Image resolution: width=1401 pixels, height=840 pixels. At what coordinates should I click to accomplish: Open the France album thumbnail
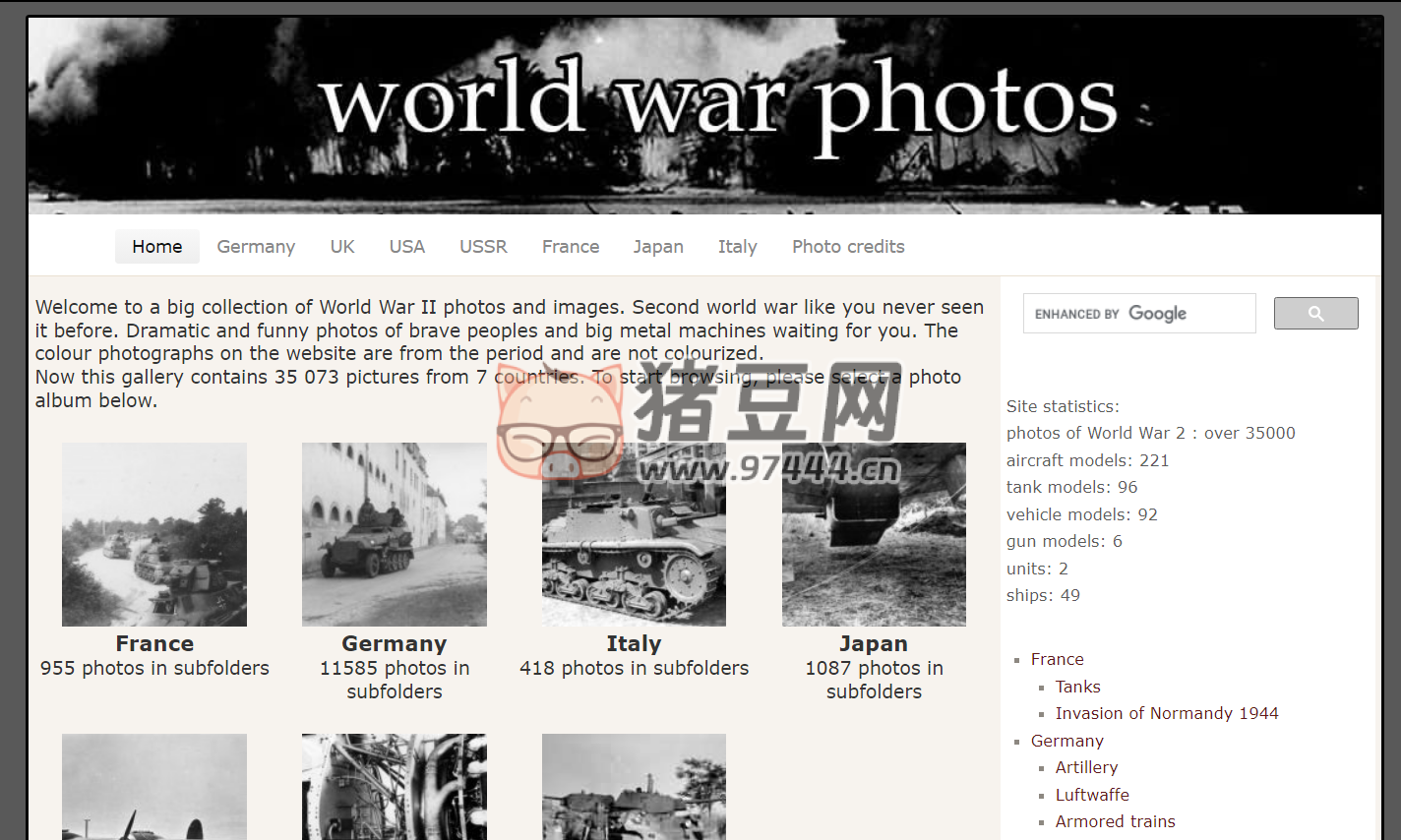[x=153, y=534]
